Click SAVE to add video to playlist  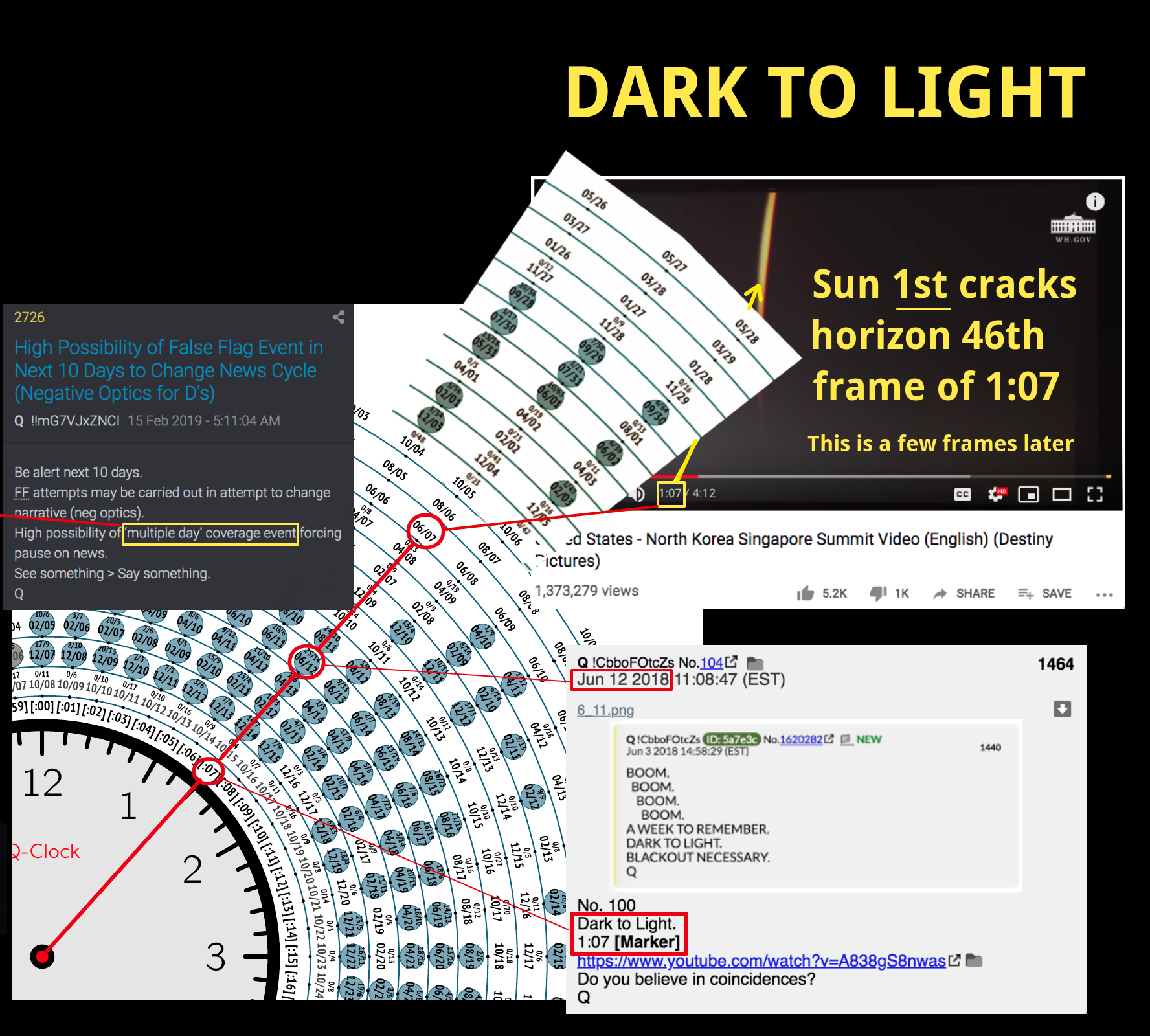pyautogui.click(x=1044, y=593)
